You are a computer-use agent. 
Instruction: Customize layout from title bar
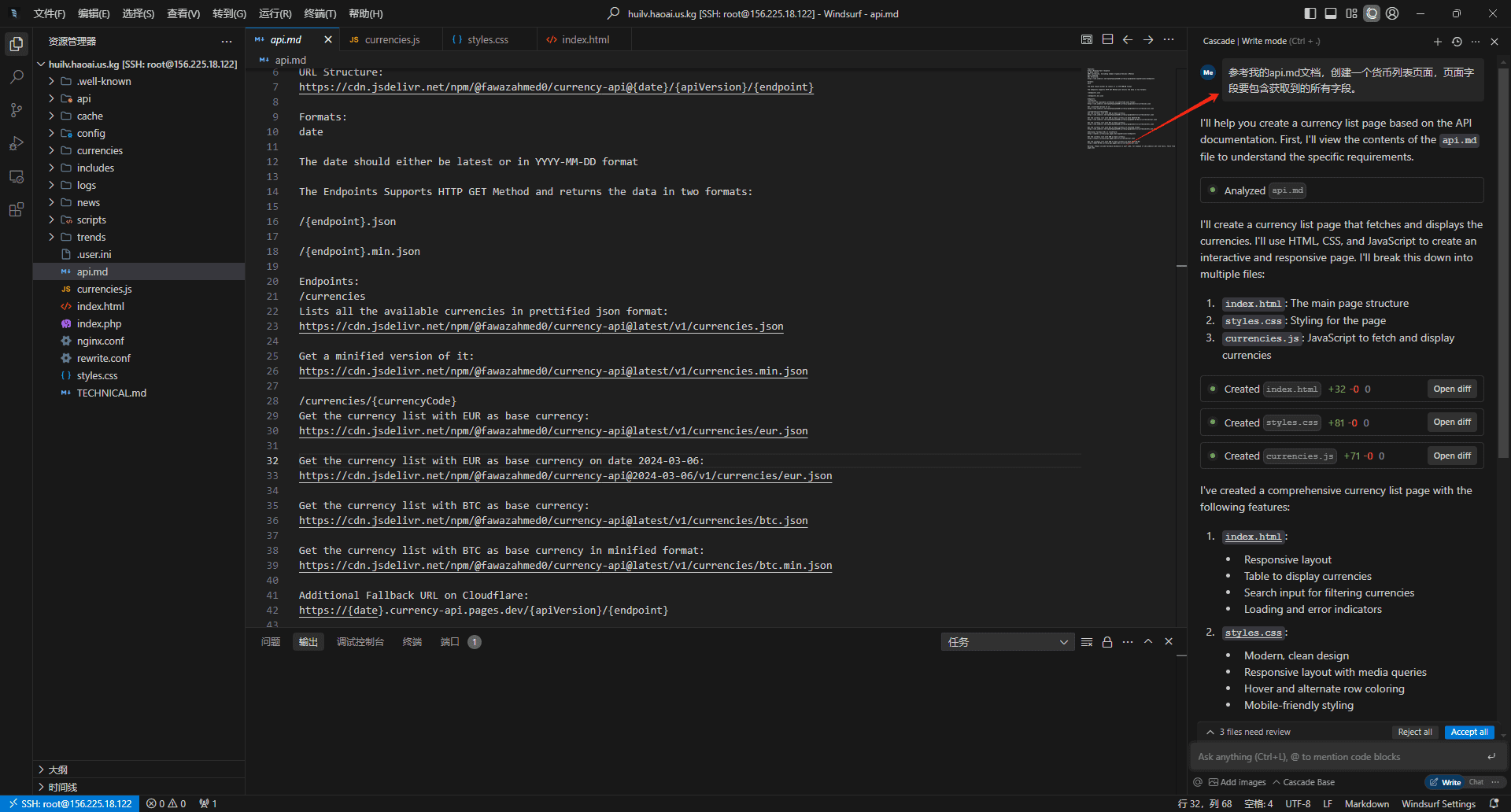1351,13
